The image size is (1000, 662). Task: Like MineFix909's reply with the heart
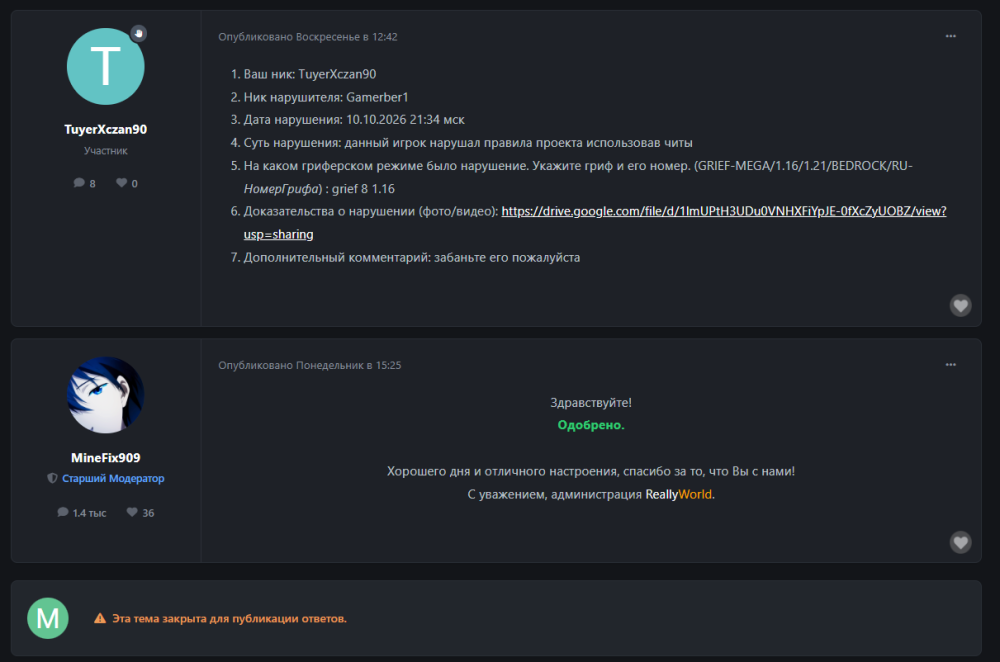coord(960,542)
